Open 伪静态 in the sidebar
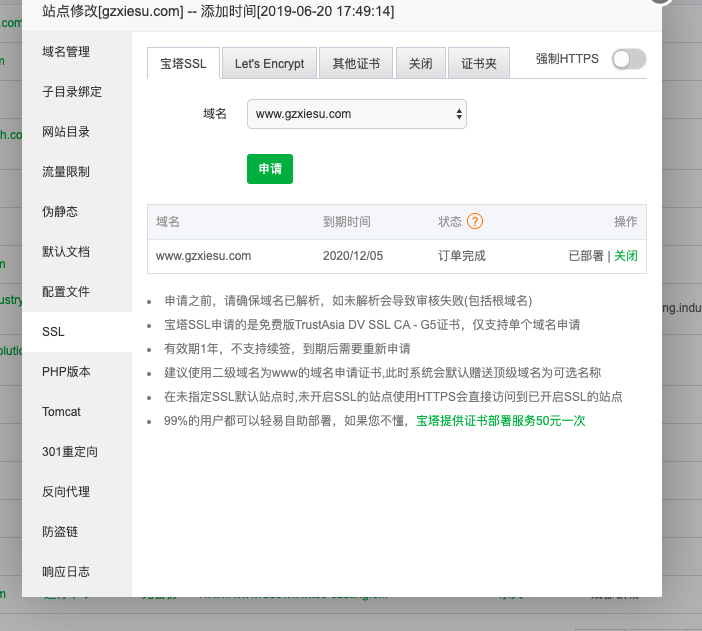The height and width of the screenshot is (631, 702). [77, 211]
